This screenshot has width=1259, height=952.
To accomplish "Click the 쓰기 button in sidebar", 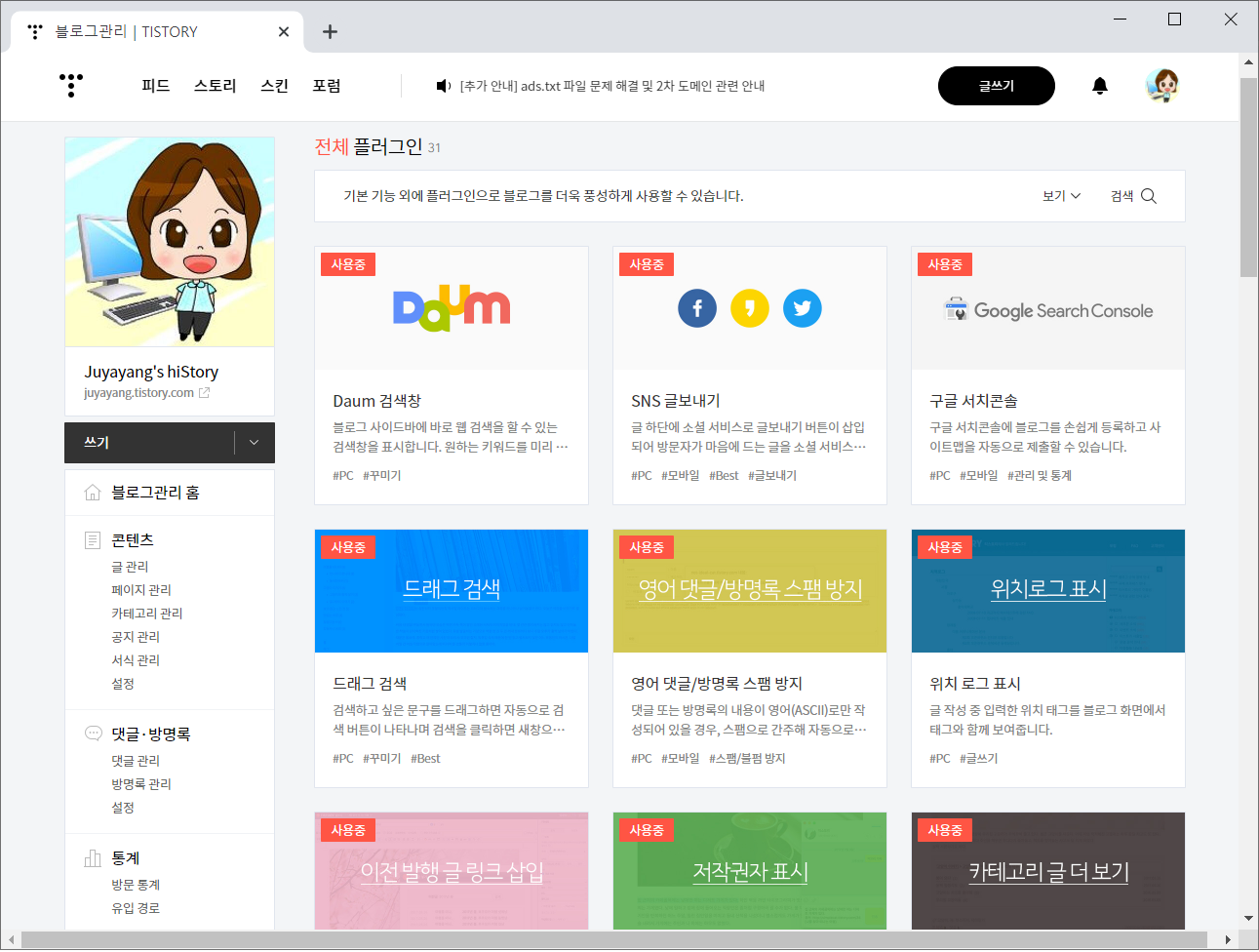I will 149,443.
